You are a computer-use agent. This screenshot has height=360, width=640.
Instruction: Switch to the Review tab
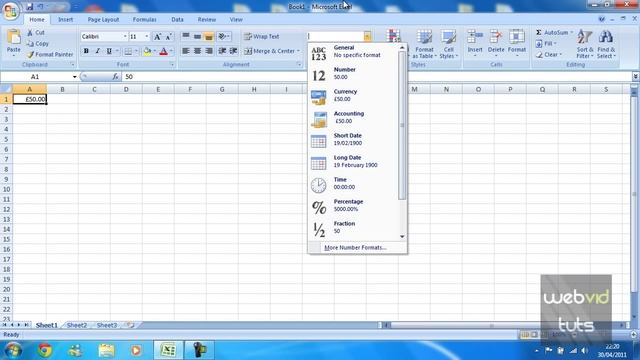coord(207,20)
